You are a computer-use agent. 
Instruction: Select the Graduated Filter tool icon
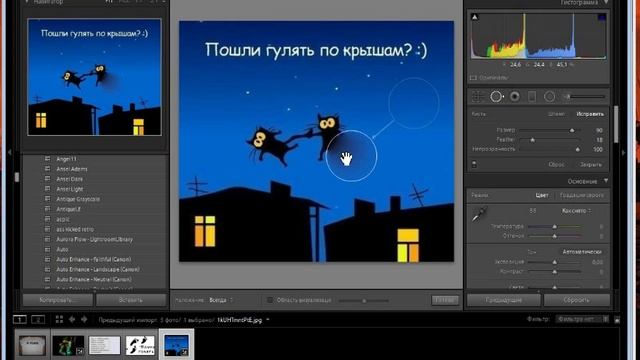point(532,97)
